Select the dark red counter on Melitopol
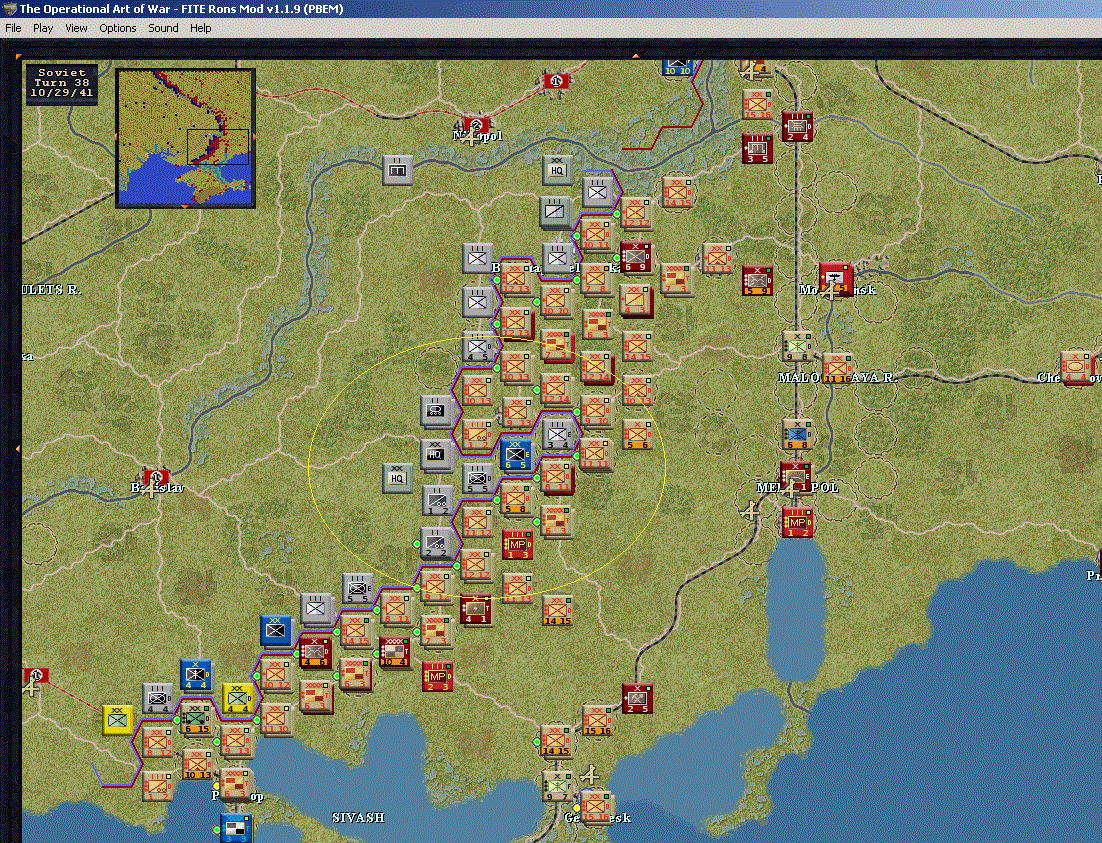 click(796, 477)
